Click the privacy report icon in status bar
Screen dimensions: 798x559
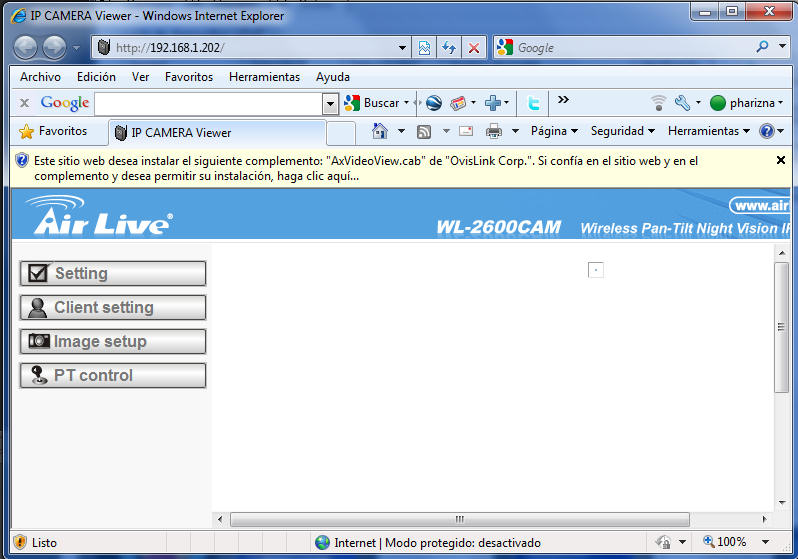click(x=663, y=542)
